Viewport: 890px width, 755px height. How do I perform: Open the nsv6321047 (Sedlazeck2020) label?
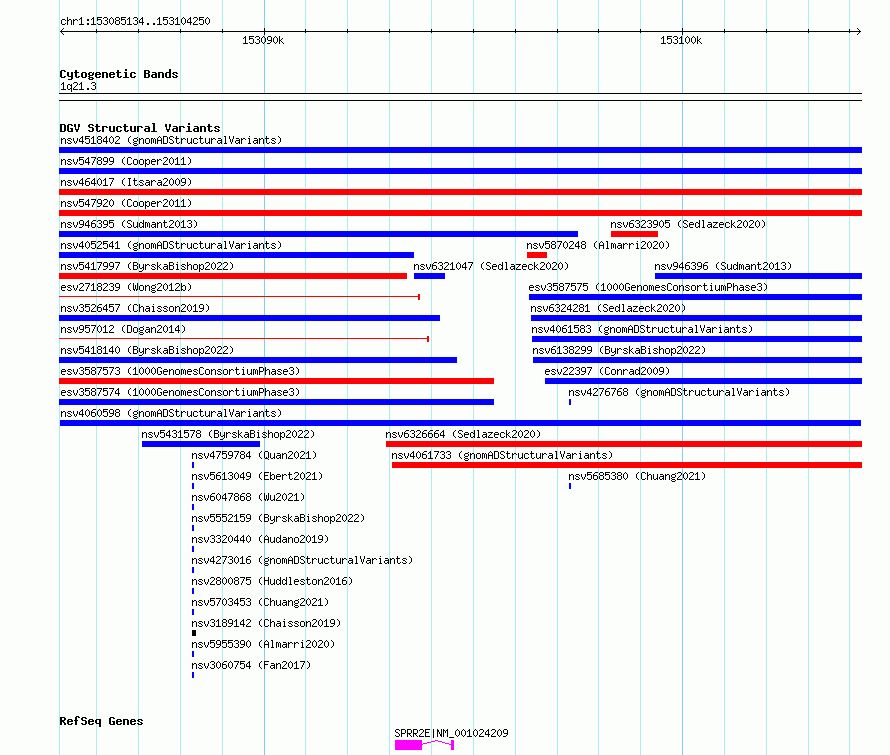point(491,266)
